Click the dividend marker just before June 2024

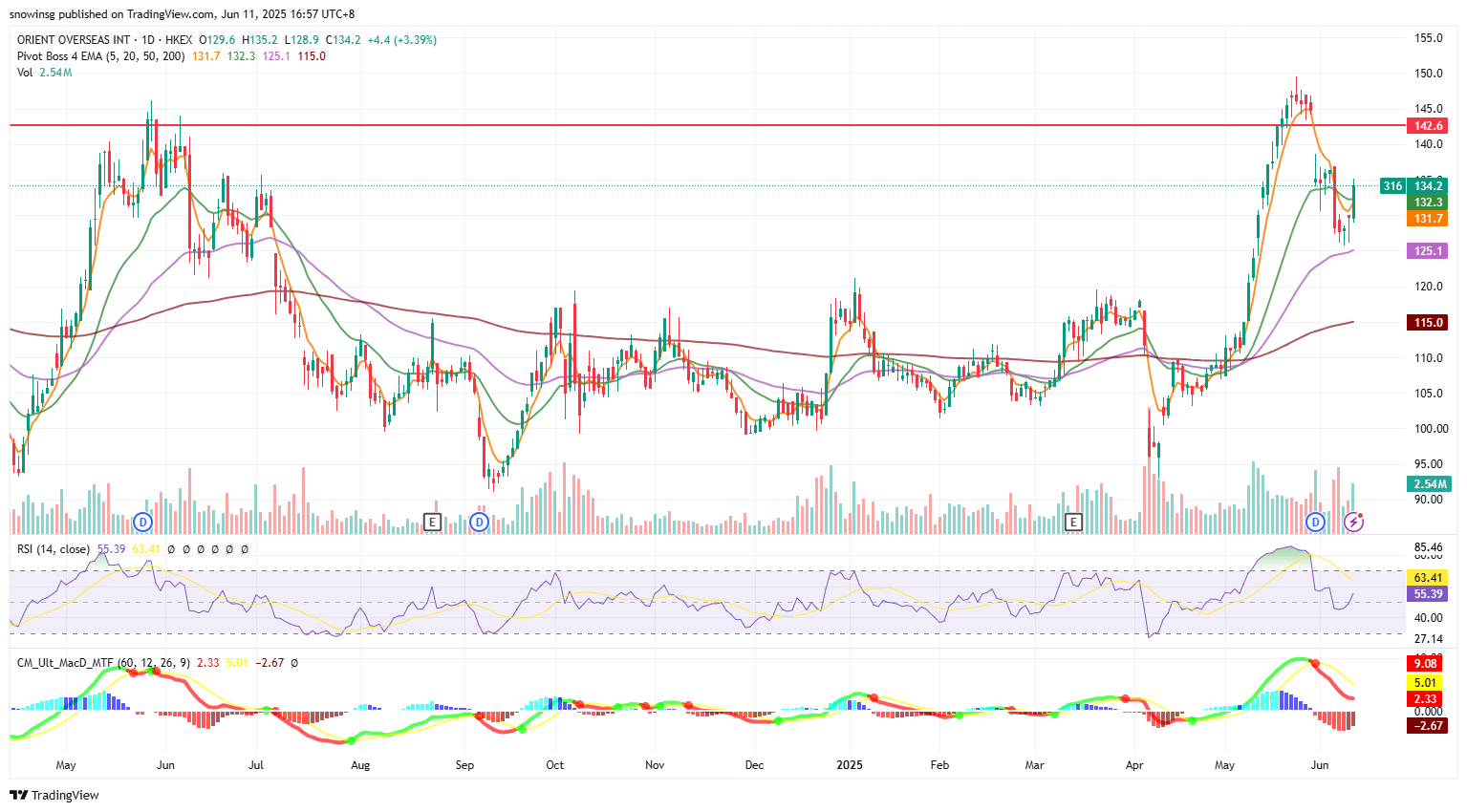[143, 522]
